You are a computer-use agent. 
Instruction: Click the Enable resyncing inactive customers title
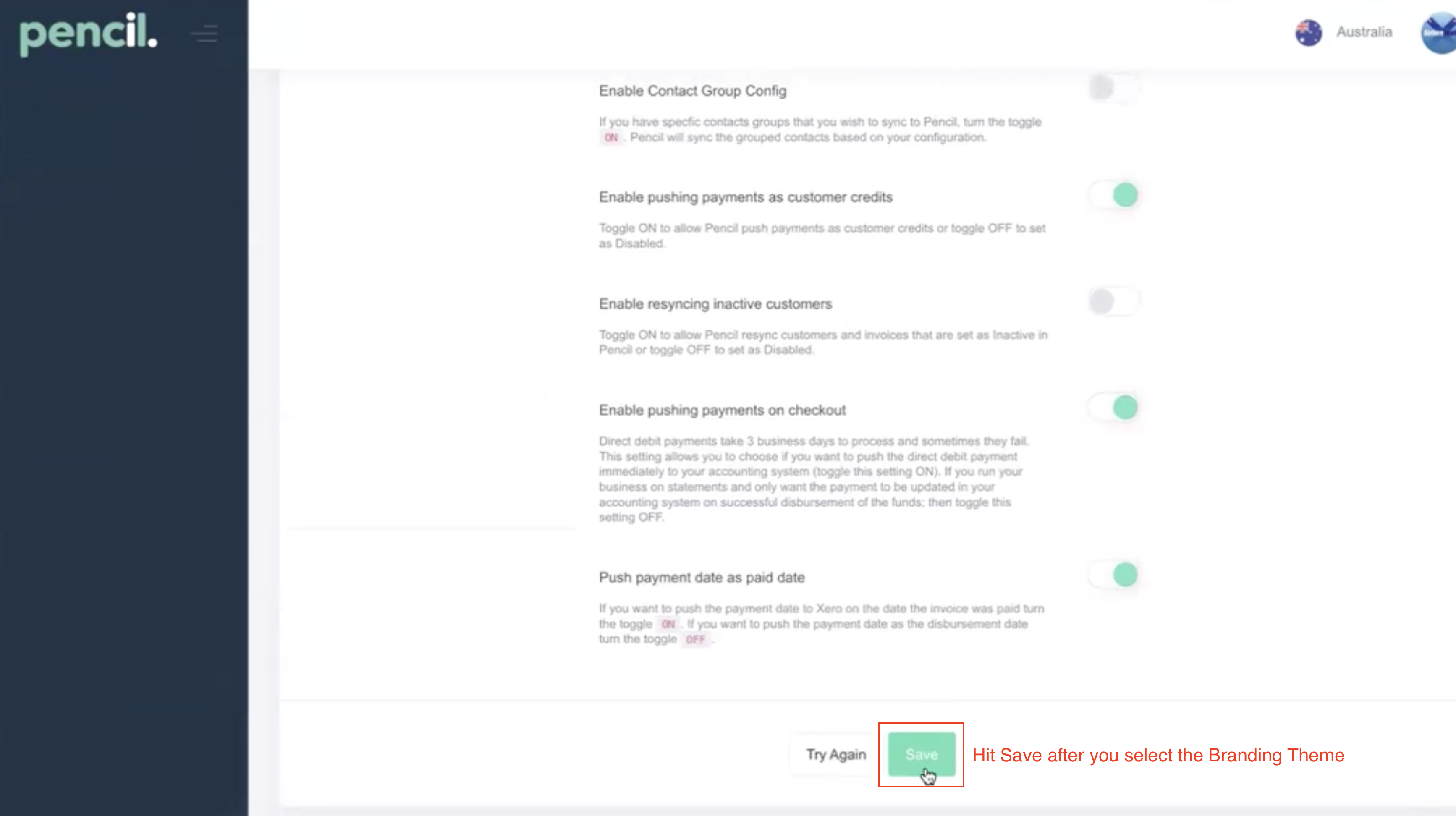point(715,303)
